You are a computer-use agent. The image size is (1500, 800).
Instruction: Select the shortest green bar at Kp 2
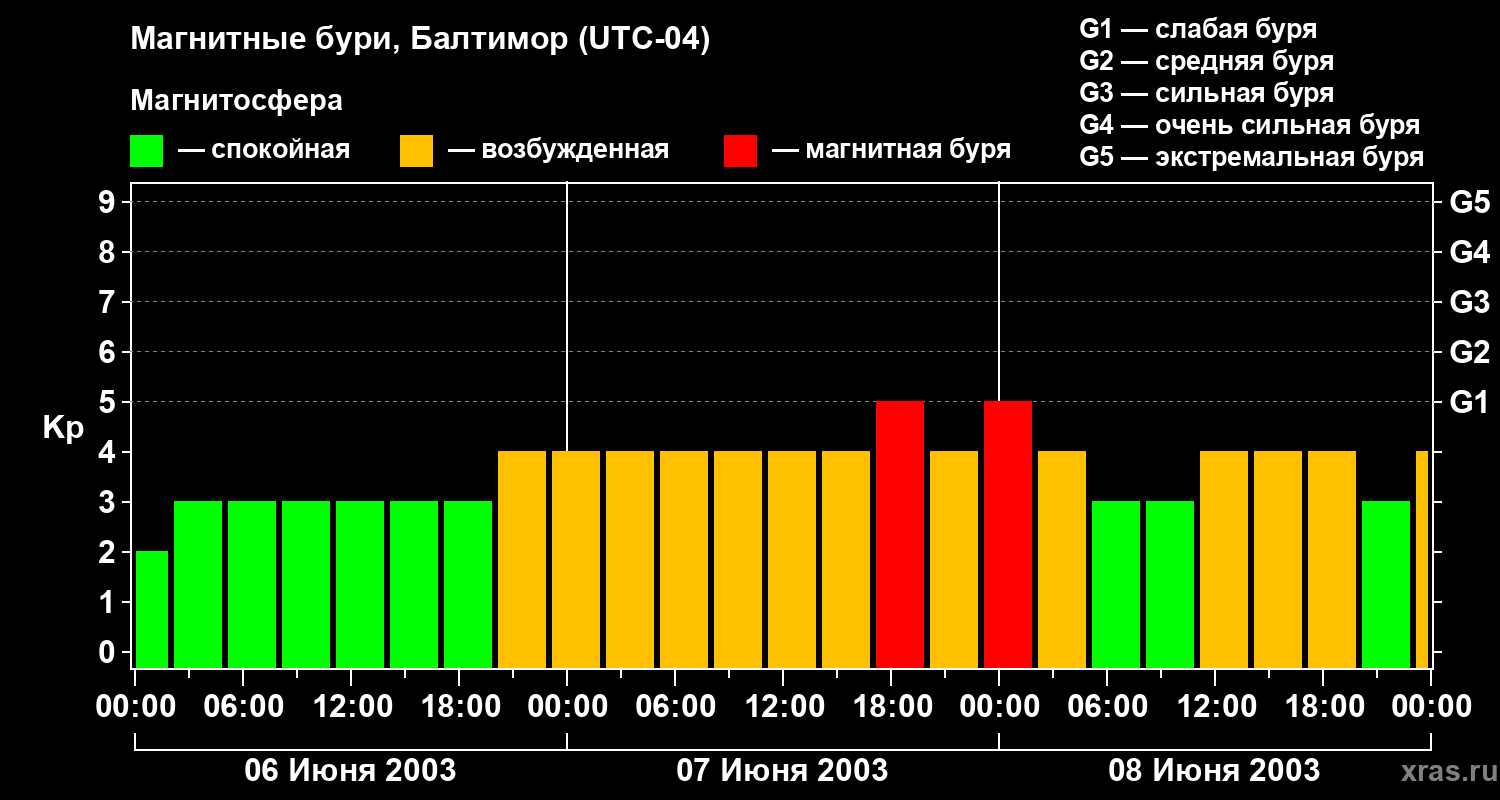[152, 609]
